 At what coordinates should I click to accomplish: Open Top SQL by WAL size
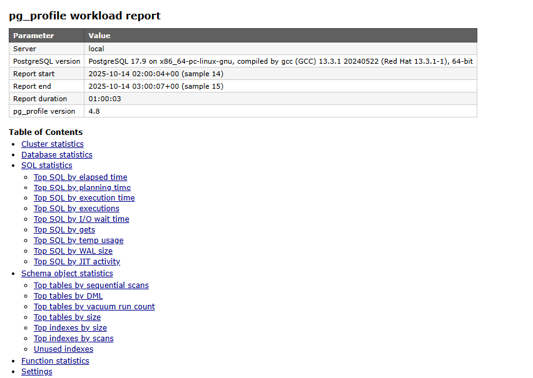pos(73,251)
